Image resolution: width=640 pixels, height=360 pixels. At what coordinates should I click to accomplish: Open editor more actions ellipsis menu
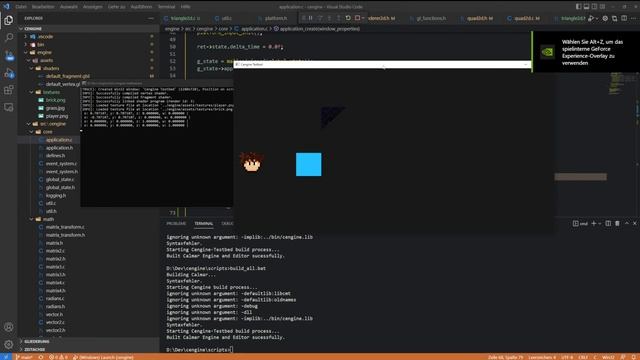pyautogui.click(x=633, y=18)
